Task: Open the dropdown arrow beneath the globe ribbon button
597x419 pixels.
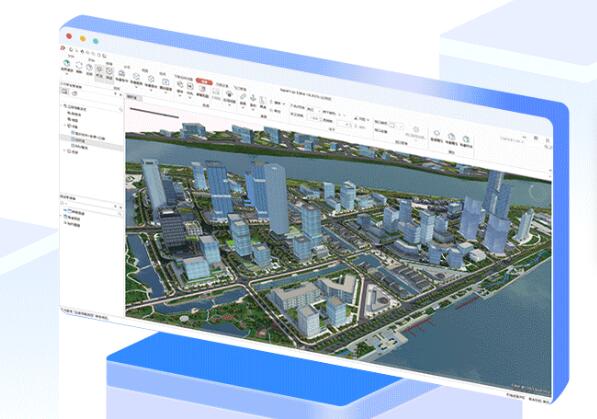Action: (x=66, y=74)
